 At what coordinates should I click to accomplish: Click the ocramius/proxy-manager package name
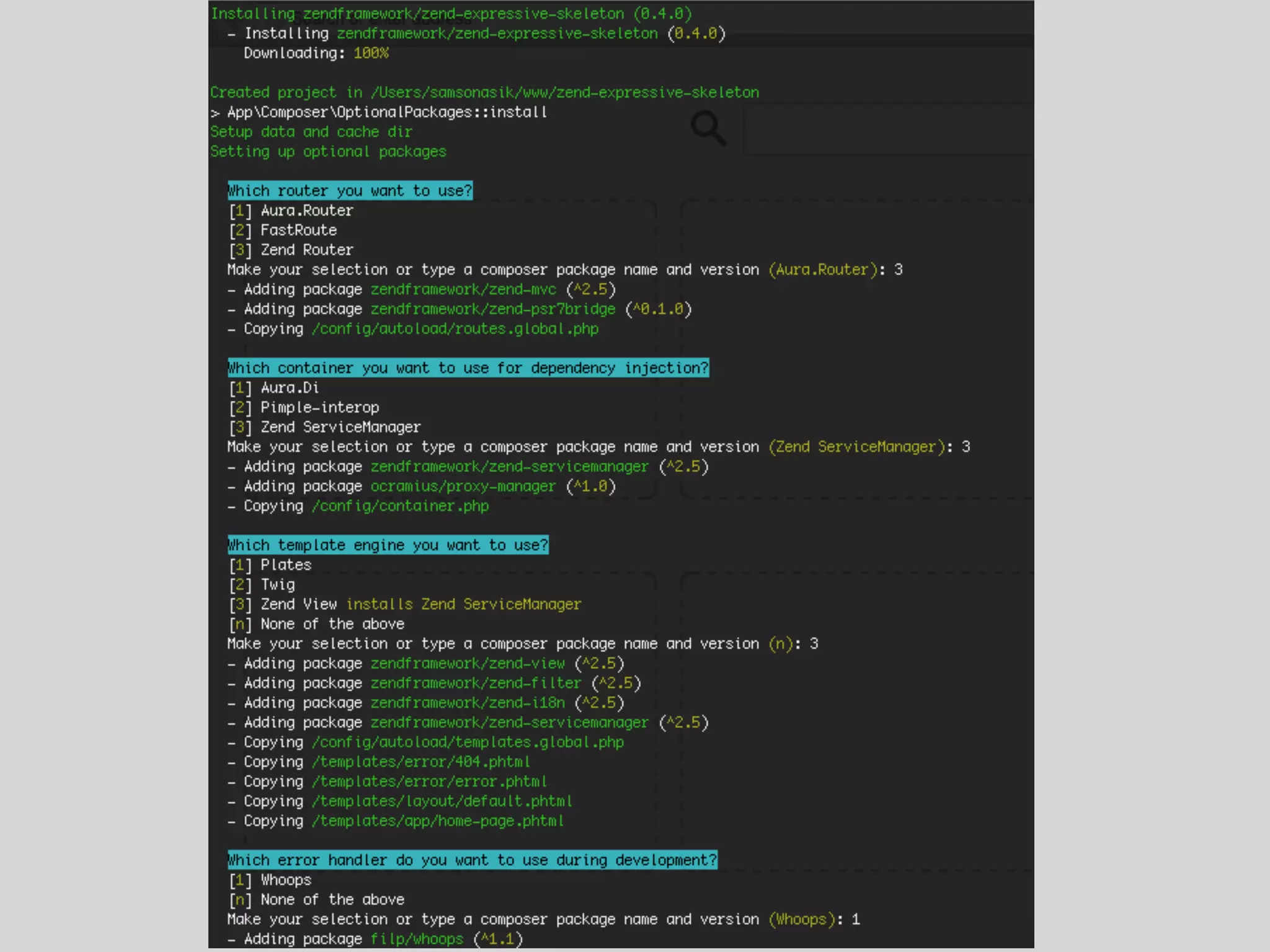[x=463, y=487]
